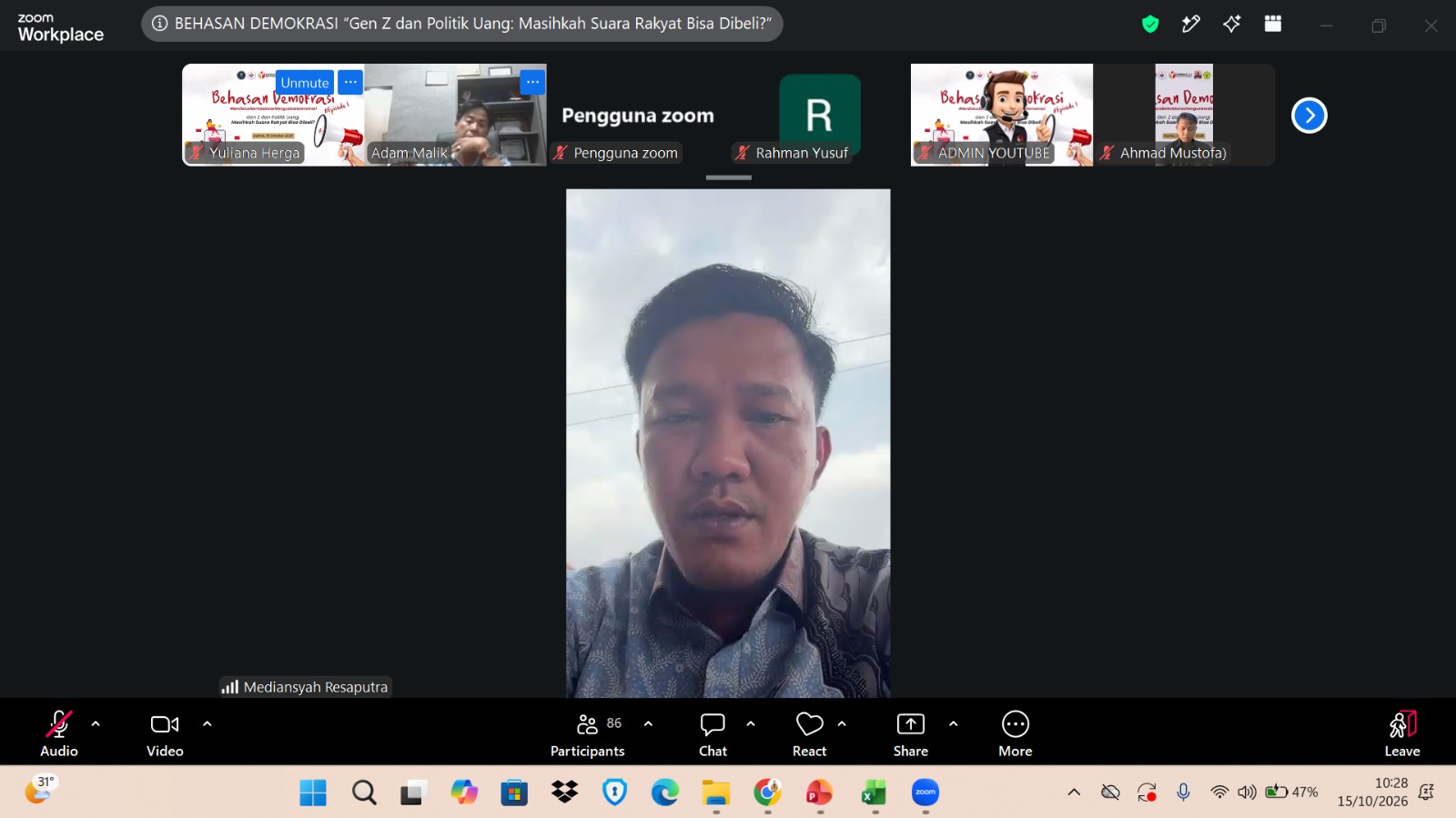Start screen sharing with Share
The height and width of the screenshot is (818, 1456).
pos(911,733)
